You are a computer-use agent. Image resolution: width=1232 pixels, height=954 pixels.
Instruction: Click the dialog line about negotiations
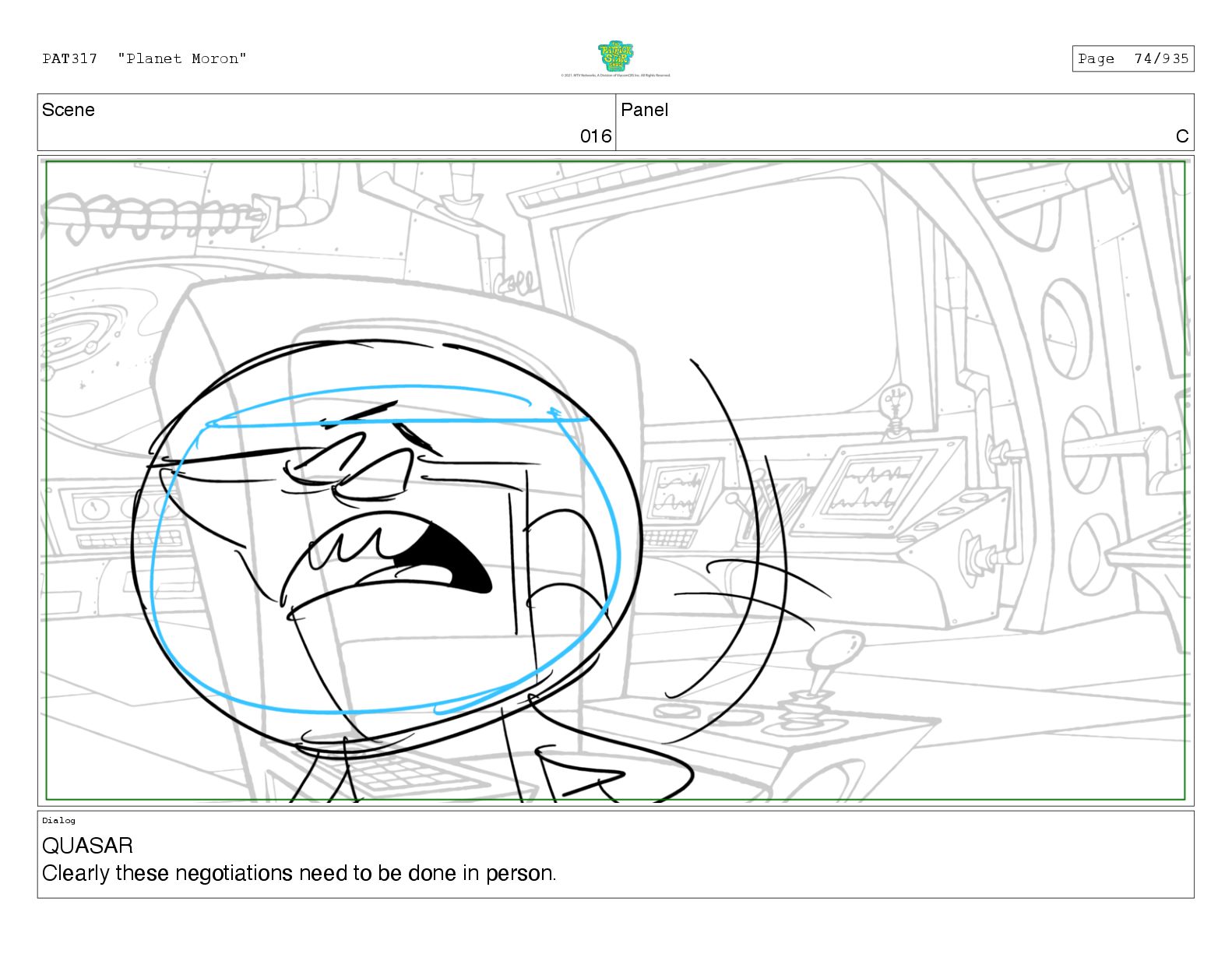click(299, 873)
